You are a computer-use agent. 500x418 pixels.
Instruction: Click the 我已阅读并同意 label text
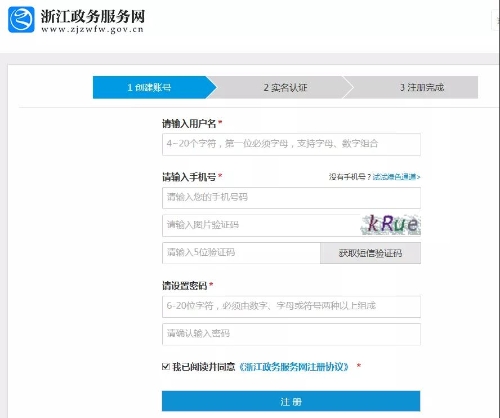point(204,367)
